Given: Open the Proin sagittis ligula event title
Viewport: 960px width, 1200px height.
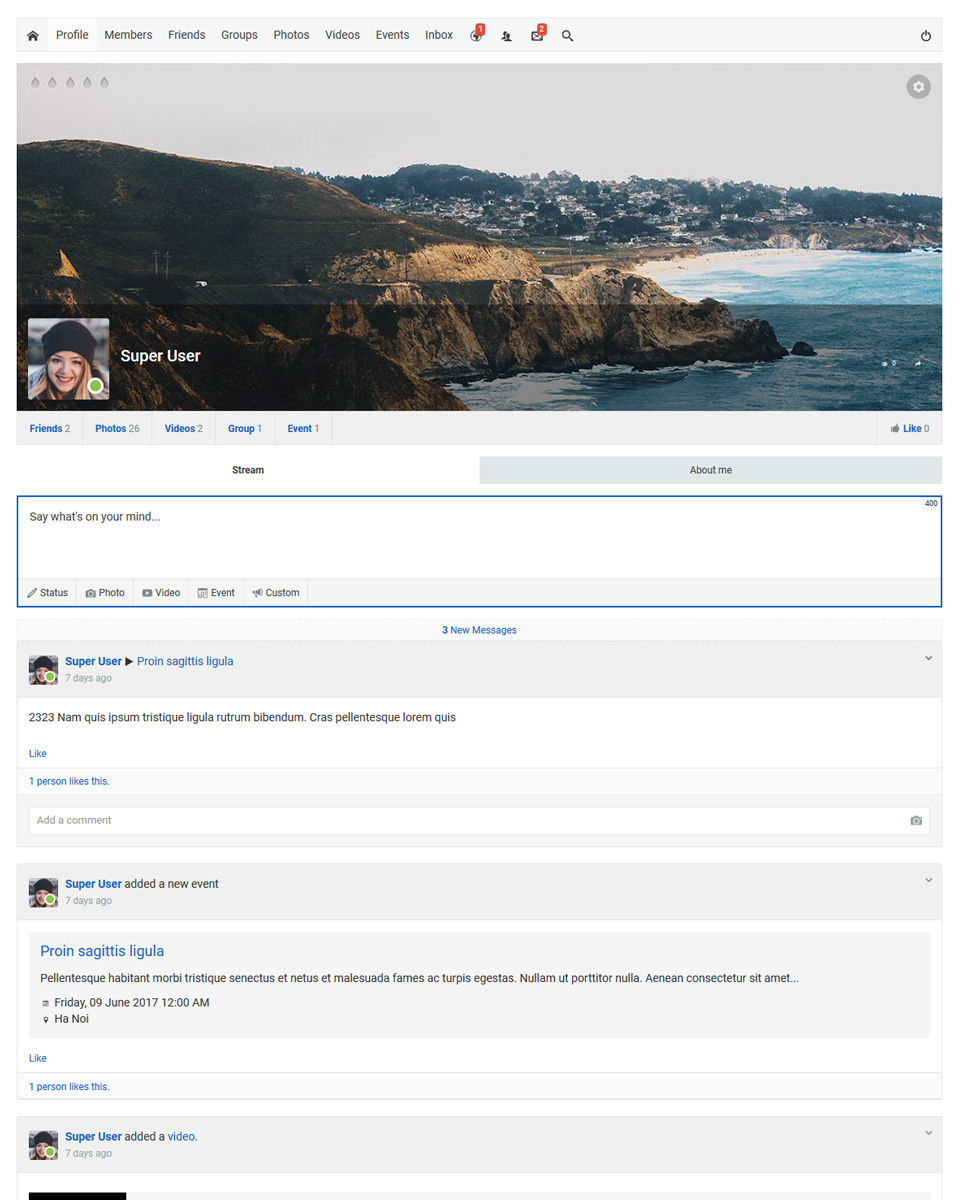Looking at the screenshot, I should click(x=102, y=952).
